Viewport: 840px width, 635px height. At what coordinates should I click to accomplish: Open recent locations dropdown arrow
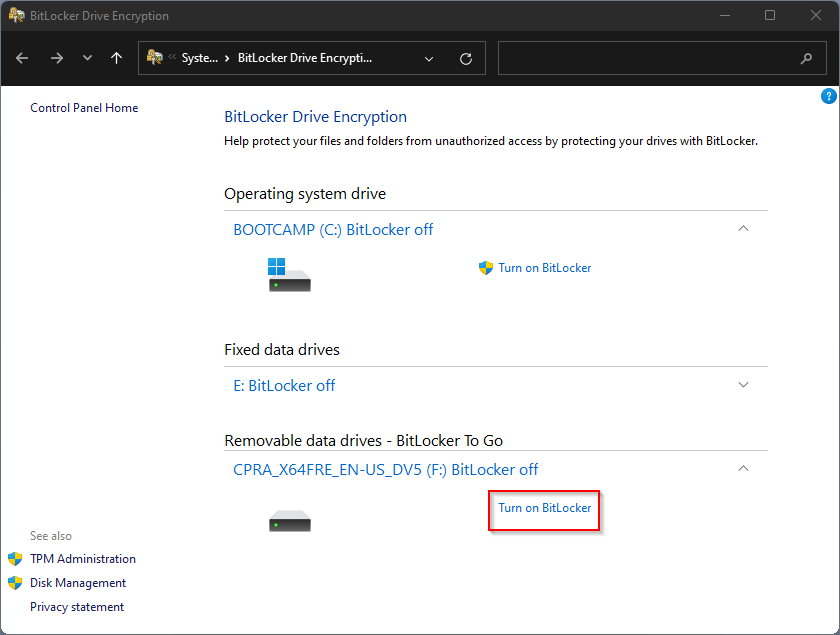click(x=87, y=58)
